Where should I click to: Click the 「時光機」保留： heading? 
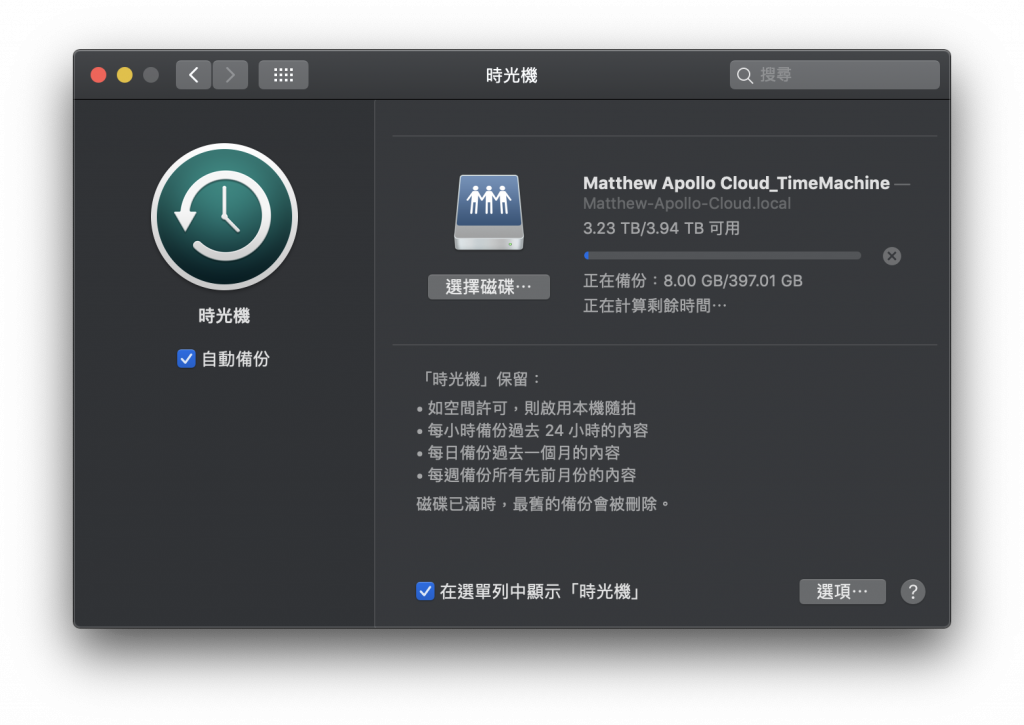pos(479,379)
